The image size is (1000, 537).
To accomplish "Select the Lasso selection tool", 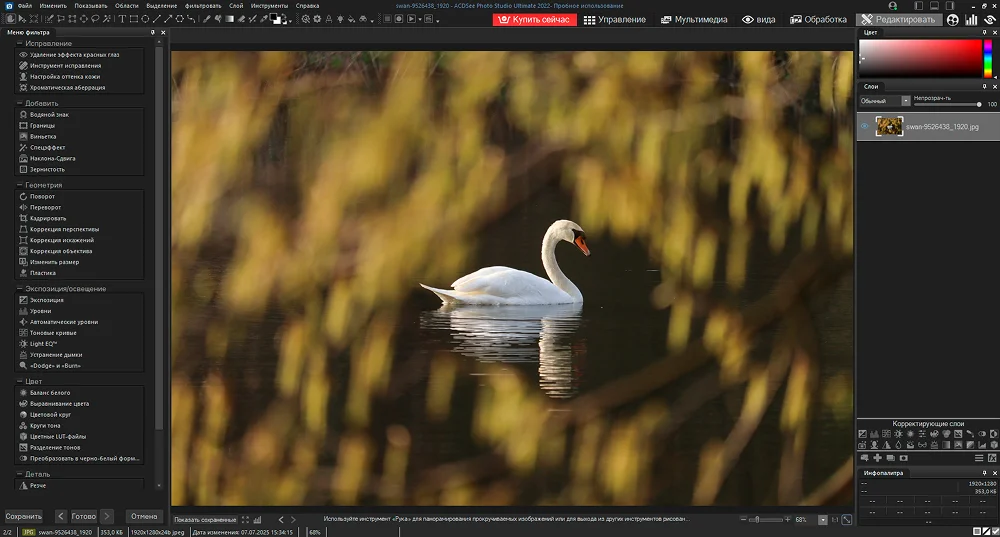I will (96, 19).
